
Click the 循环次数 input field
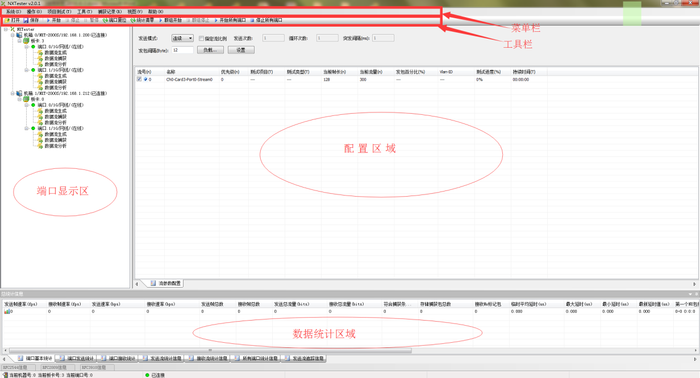[x=327, y=38]
